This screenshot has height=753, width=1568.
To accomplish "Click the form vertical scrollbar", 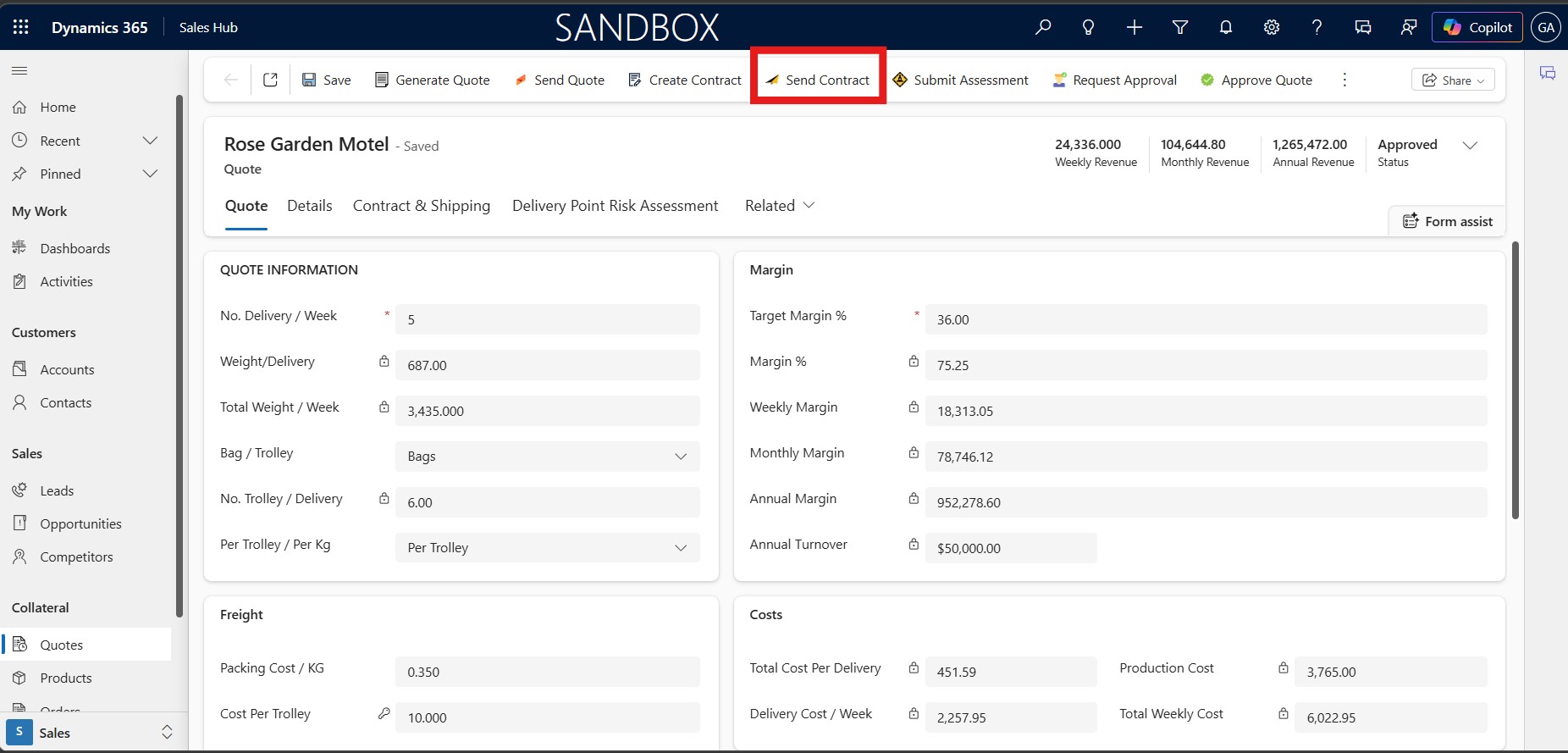I will (x=1516, y=379).
